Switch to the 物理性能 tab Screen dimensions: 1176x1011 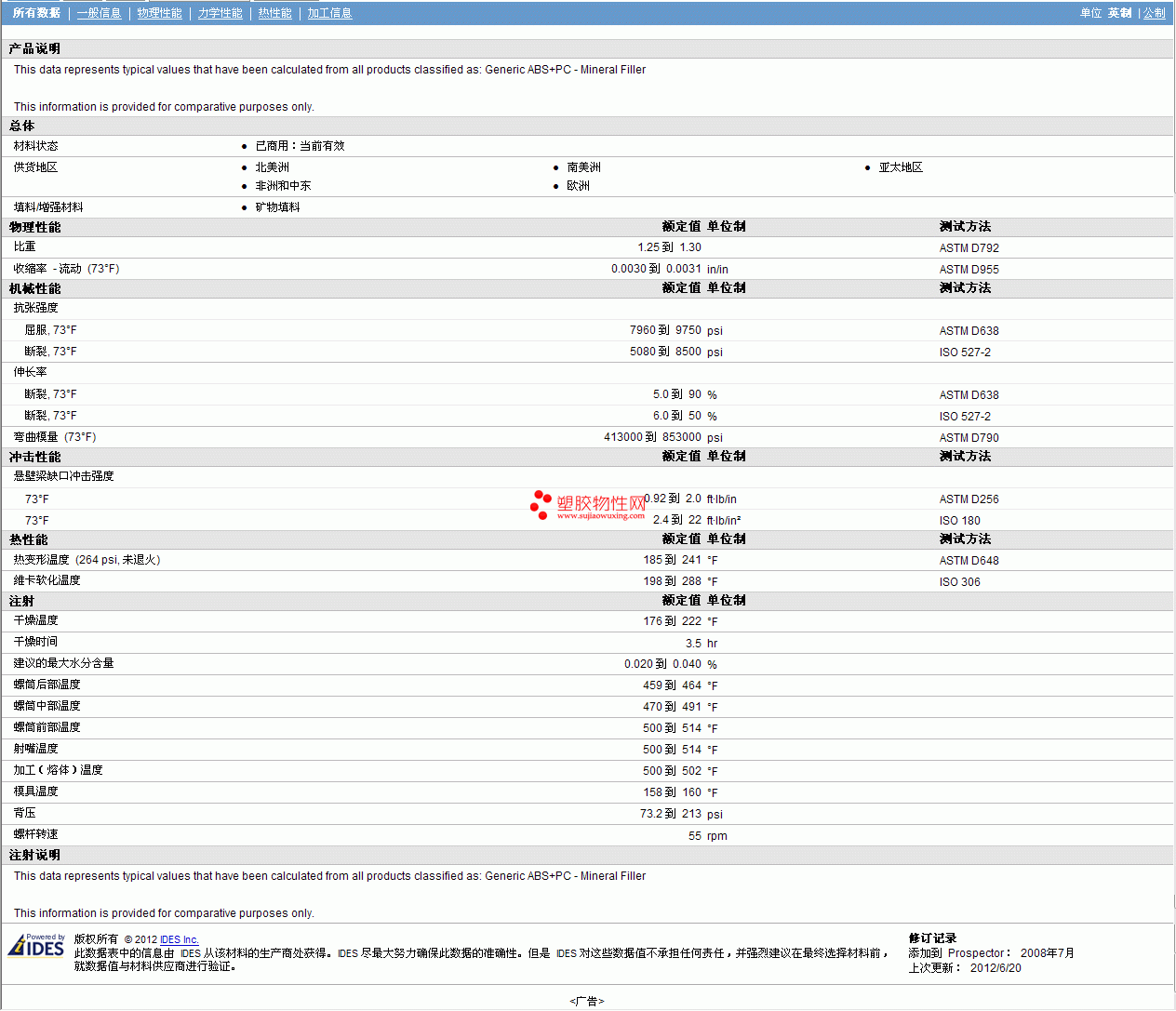159,13
